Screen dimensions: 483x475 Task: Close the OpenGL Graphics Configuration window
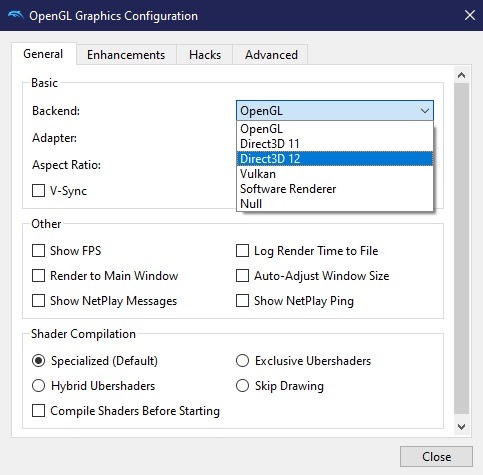470,15
